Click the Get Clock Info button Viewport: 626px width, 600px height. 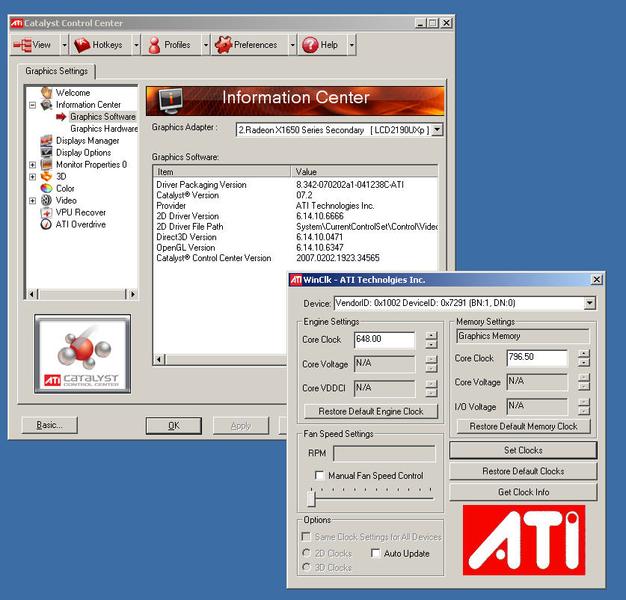(x=523, y=492)
